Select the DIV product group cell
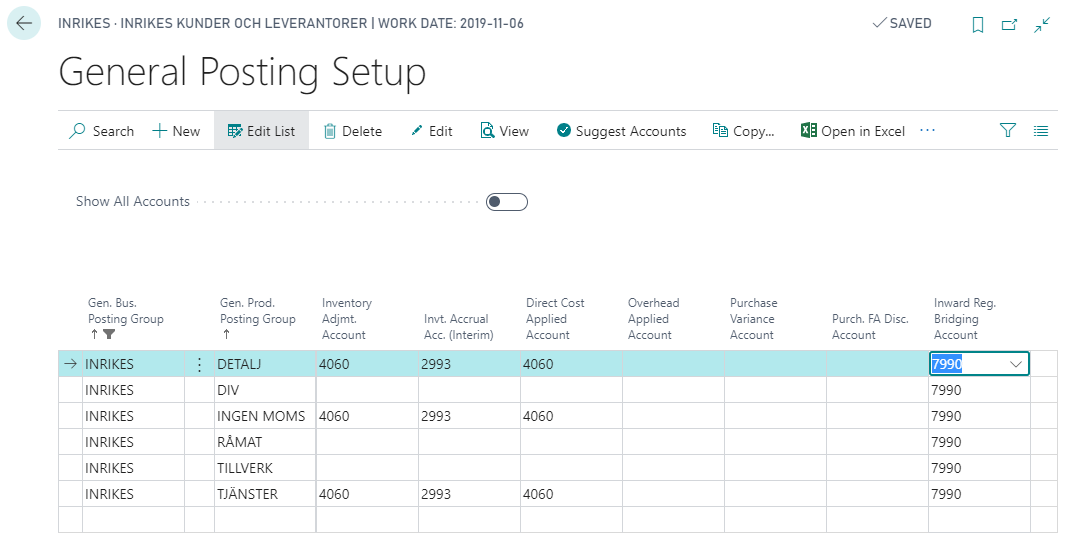Viewport: 1069px width, 543px height. click(x=265, y=390)
